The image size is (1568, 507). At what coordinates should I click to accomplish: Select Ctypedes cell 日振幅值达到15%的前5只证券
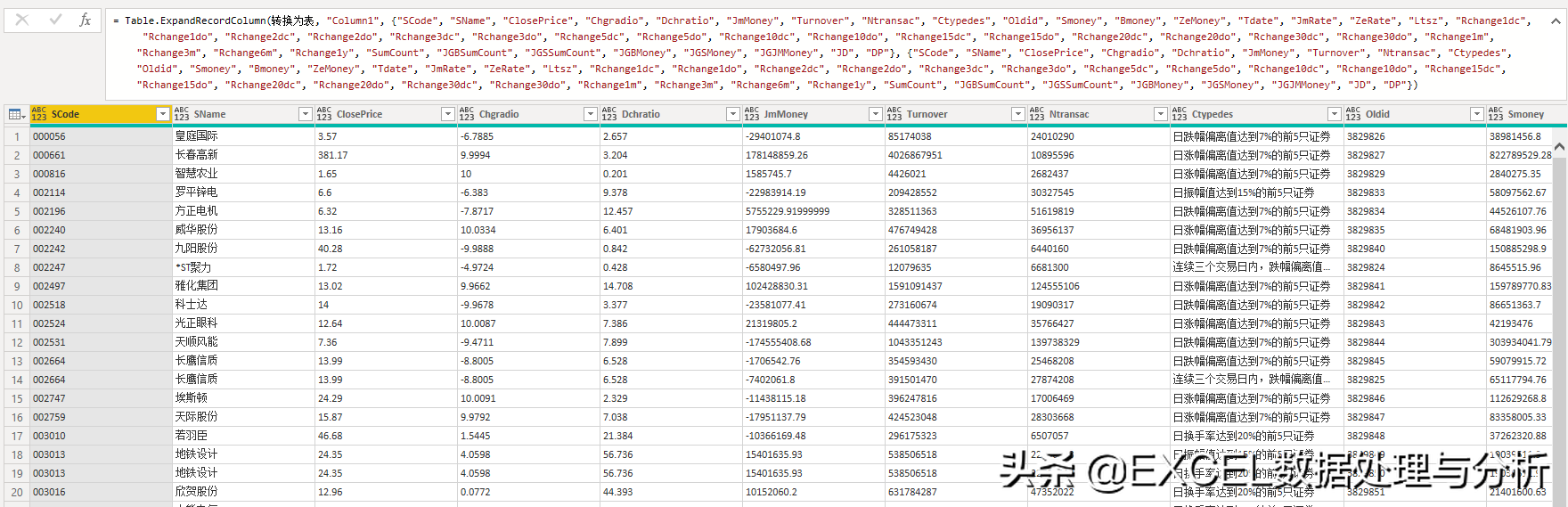coord(1256,192)
